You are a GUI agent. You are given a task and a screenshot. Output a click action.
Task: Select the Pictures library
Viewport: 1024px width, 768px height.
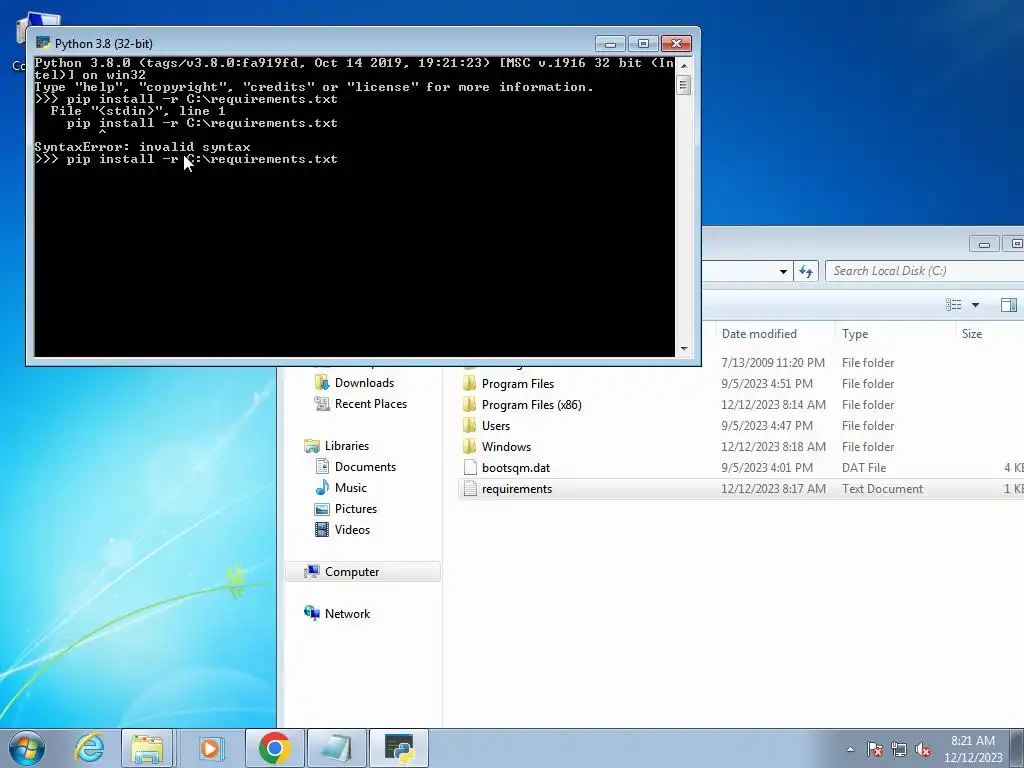click(355, 508)
